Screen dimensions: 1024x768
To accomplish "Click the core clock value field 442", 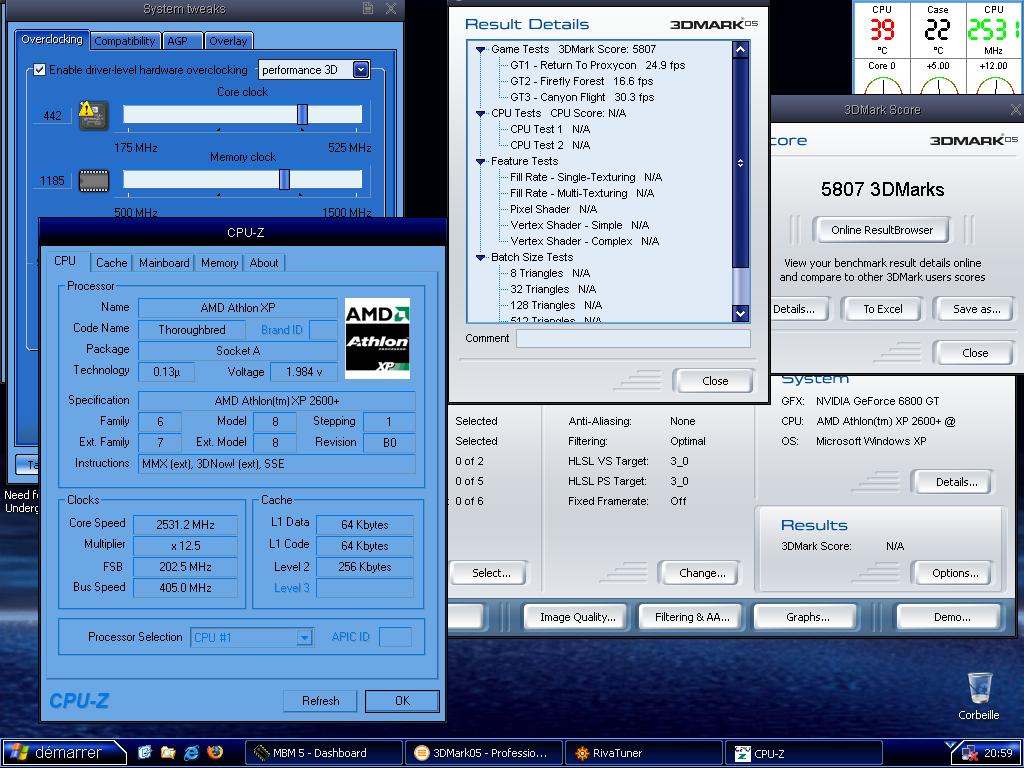I will [x=52, y=116].
